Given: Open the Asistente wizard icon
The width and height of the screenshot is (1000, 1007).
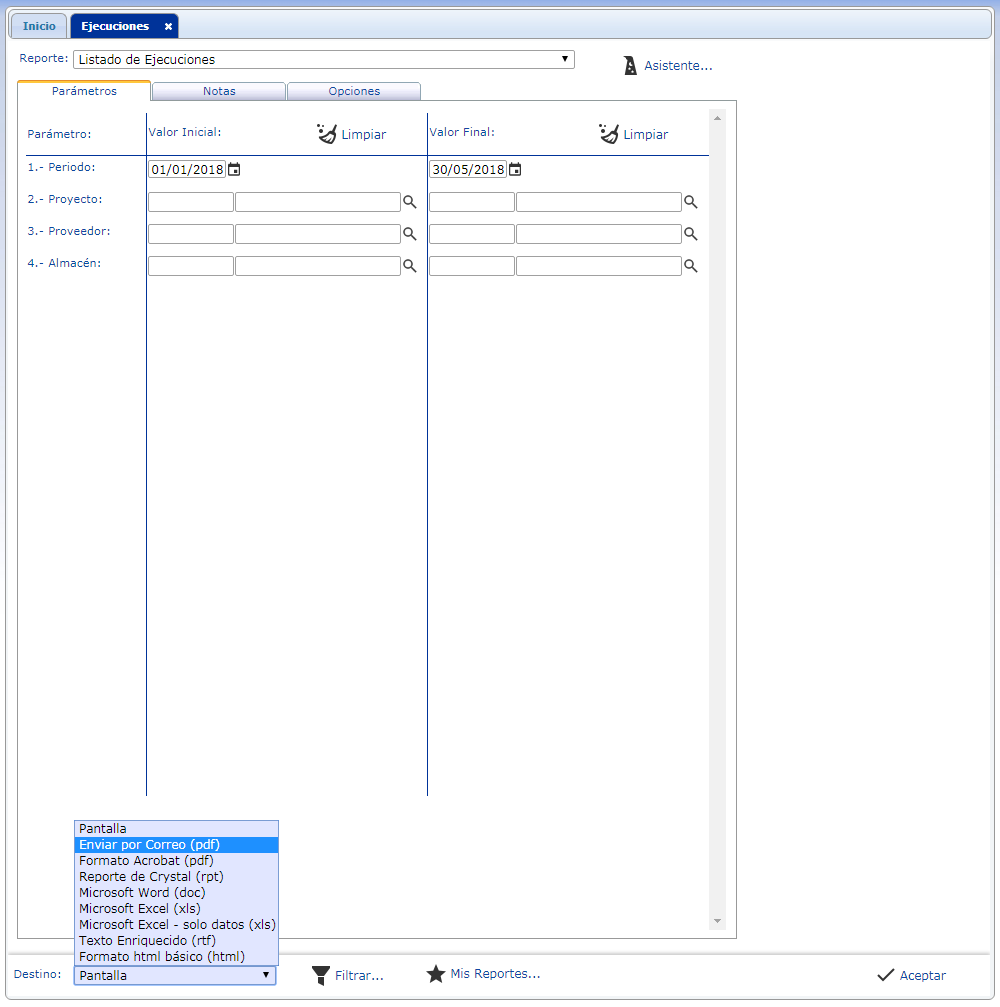Looking at the screenshot, I should 630,66.
